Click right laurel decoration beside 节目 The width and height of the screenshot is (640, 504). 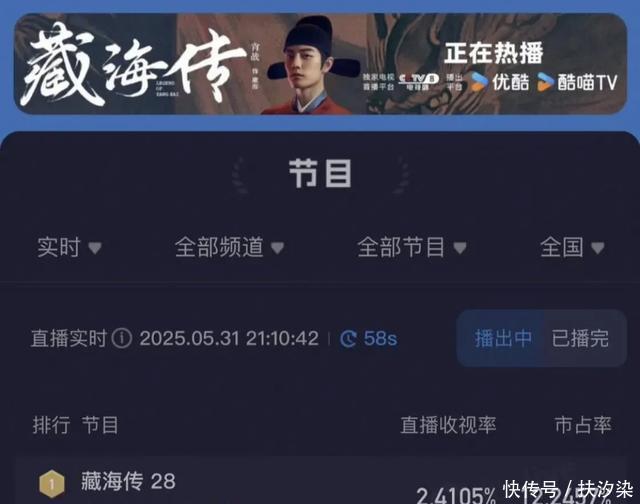pos(400,175)
